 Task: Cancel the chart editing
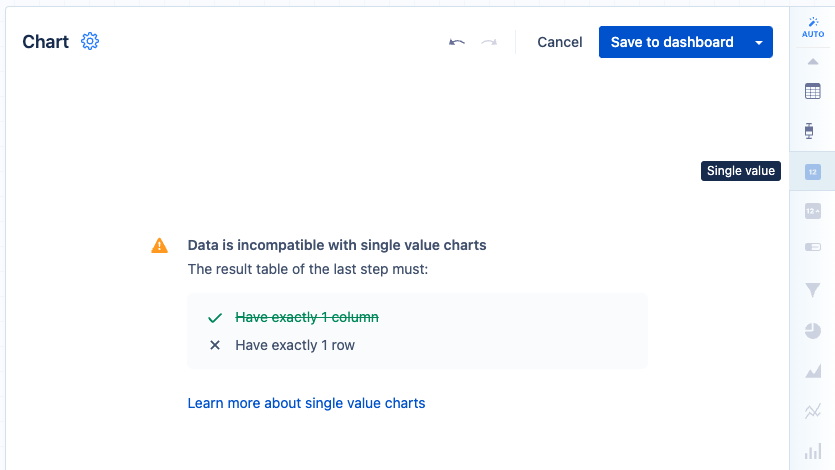560,42
